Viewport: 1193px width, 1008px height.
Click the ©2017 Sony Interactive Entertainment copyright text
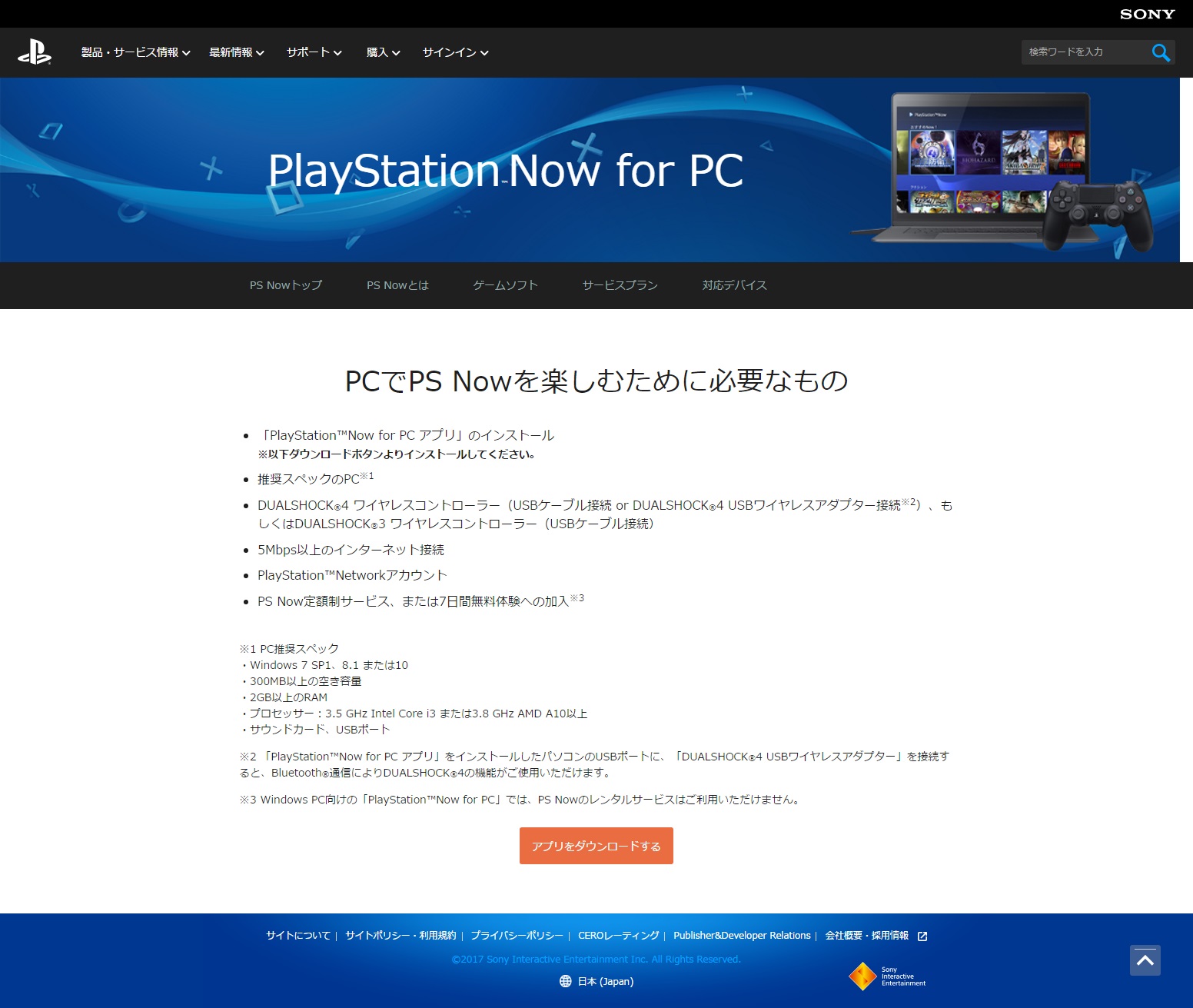(596, 959)
